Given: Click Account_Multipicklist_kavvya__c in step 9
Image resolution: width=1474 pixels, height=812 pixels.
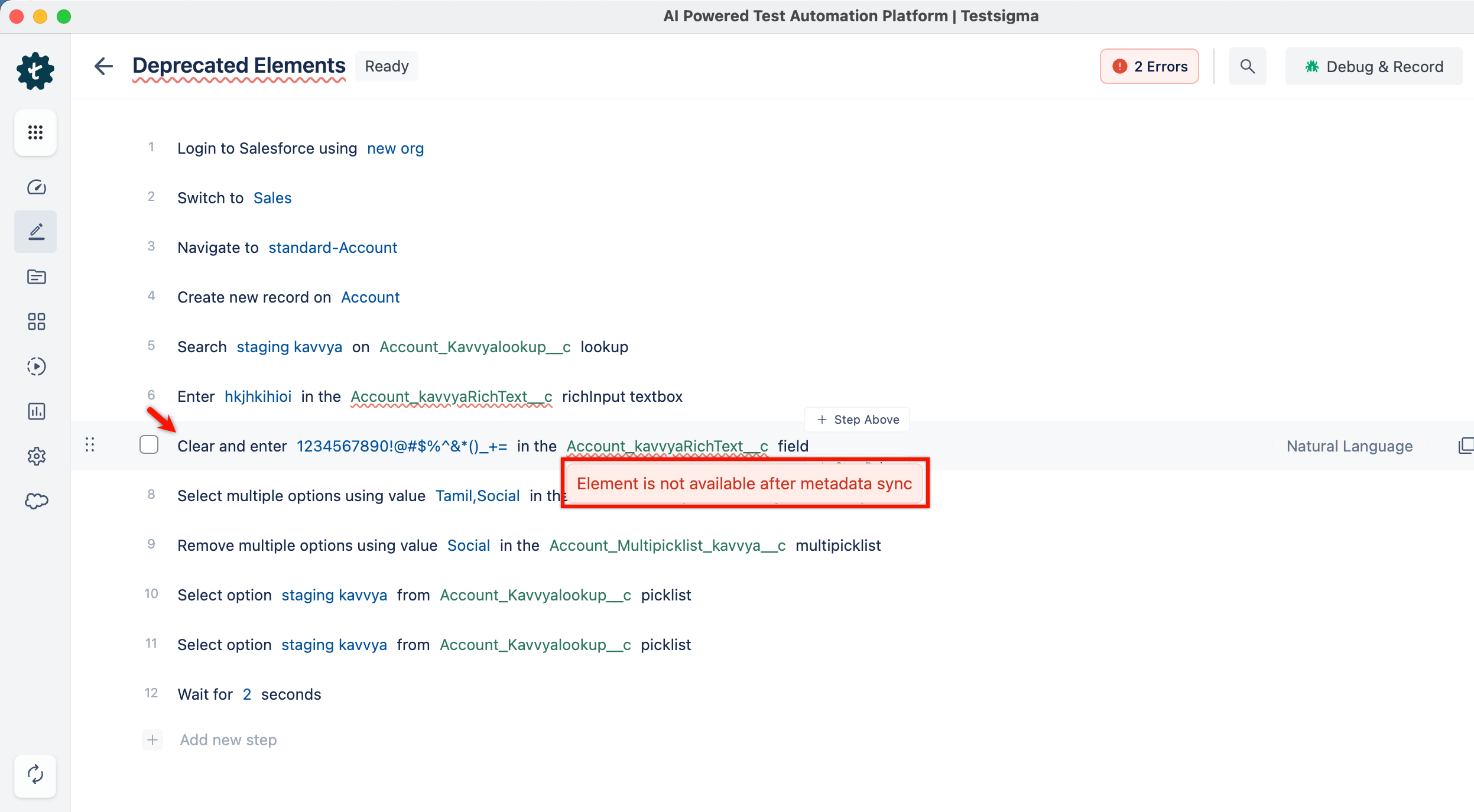Looking at the screenshot, I should [667, 545].
